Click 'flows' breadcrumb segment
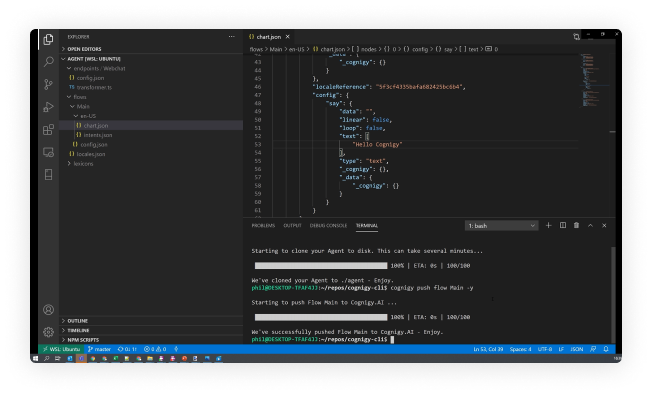The image size is (652, 394). [256, 49]
